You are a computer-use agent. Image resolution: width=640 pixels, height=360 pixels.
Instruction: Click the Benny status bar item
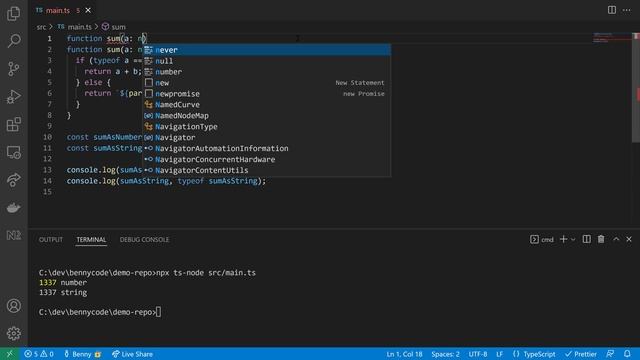pyautogui.click(x=82, y=354)
